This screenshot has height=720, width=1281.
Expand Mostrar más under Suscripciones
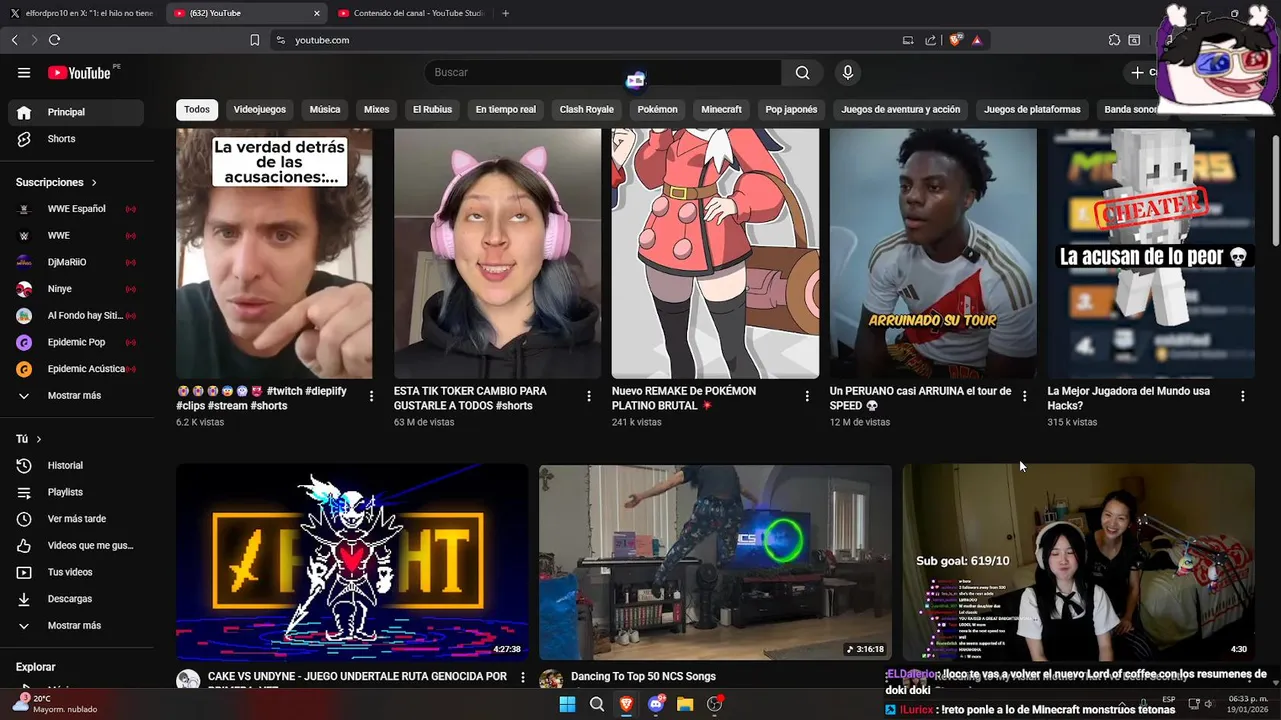[76, 395]
